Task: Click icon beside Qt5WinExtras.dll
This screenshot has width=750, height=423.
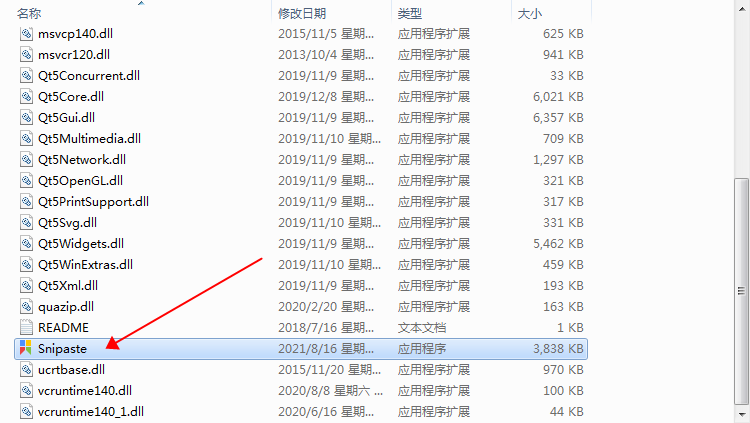Action: coord(26,265)
